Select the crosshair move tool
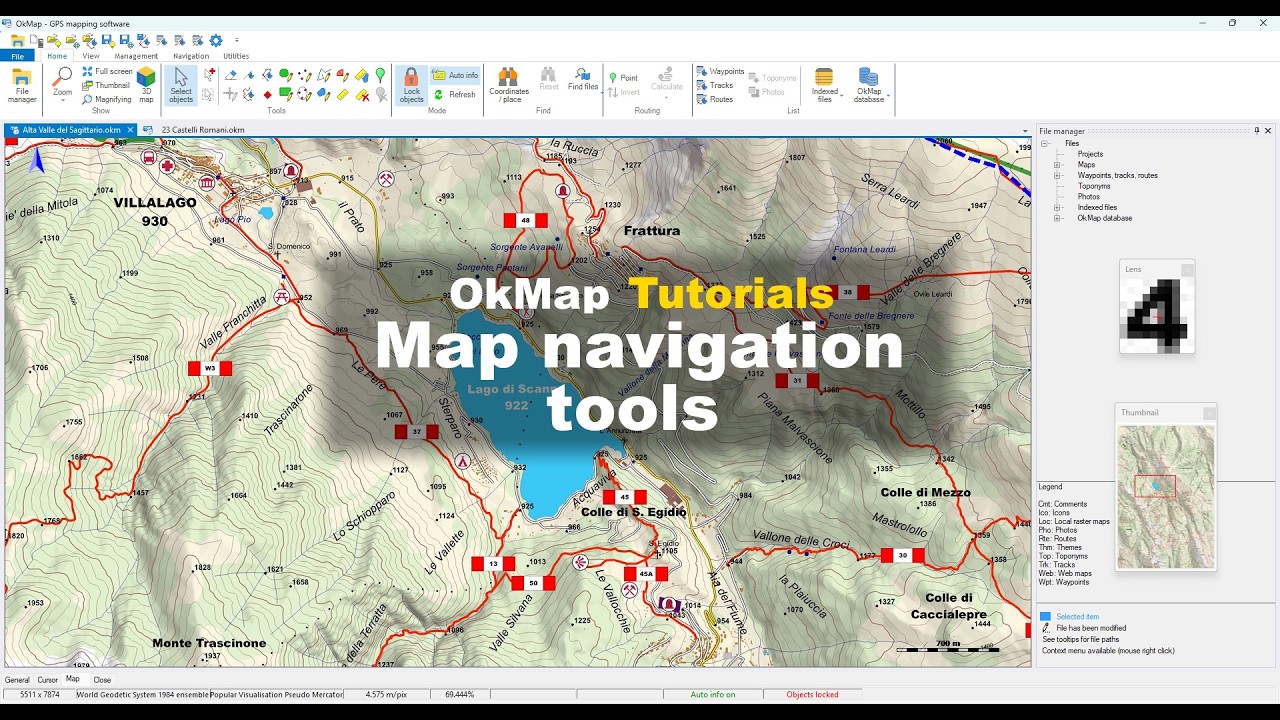This screenshot has width=1280, height=720. 230,95
